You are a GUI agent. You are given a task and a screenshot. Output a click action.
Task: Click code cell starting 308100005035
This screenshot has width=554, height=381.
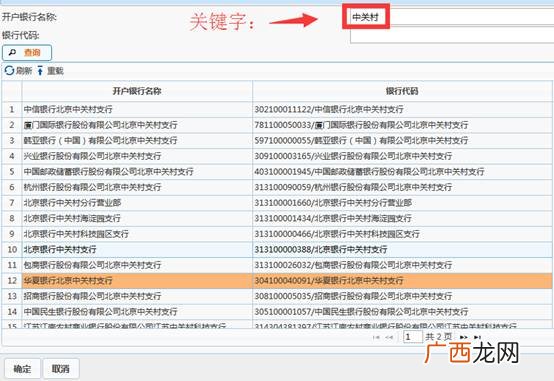[x=402, y=296]
